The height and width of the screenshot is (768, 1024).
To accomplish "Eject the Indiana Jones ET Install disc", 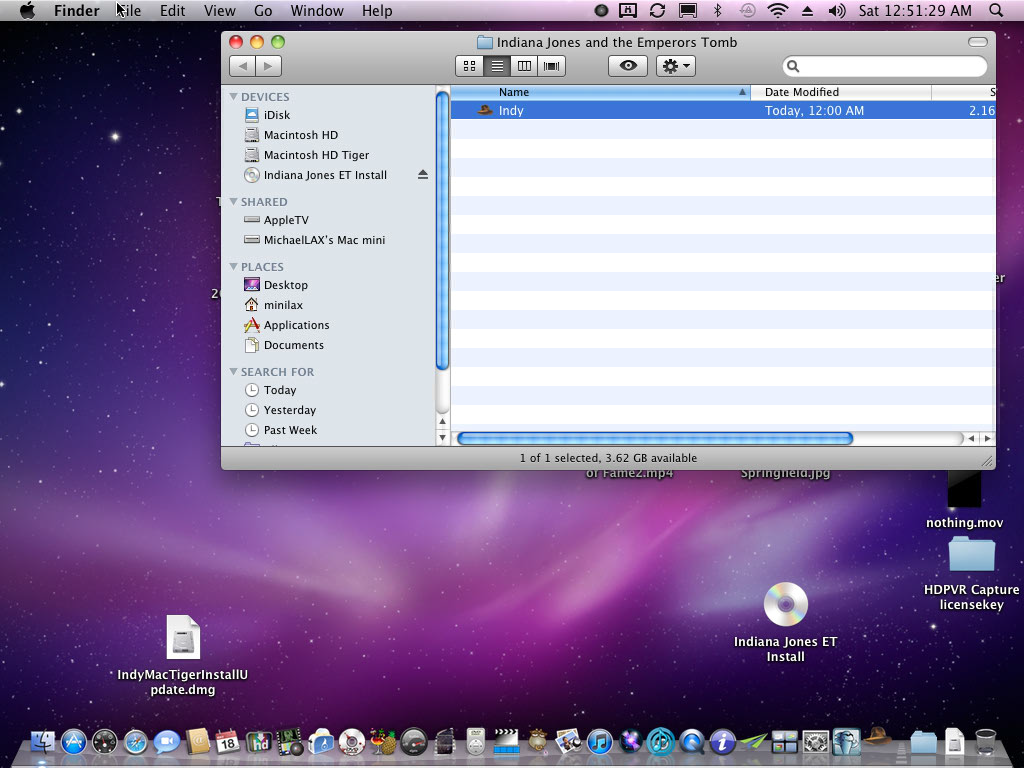I will [x=422, y=175].
